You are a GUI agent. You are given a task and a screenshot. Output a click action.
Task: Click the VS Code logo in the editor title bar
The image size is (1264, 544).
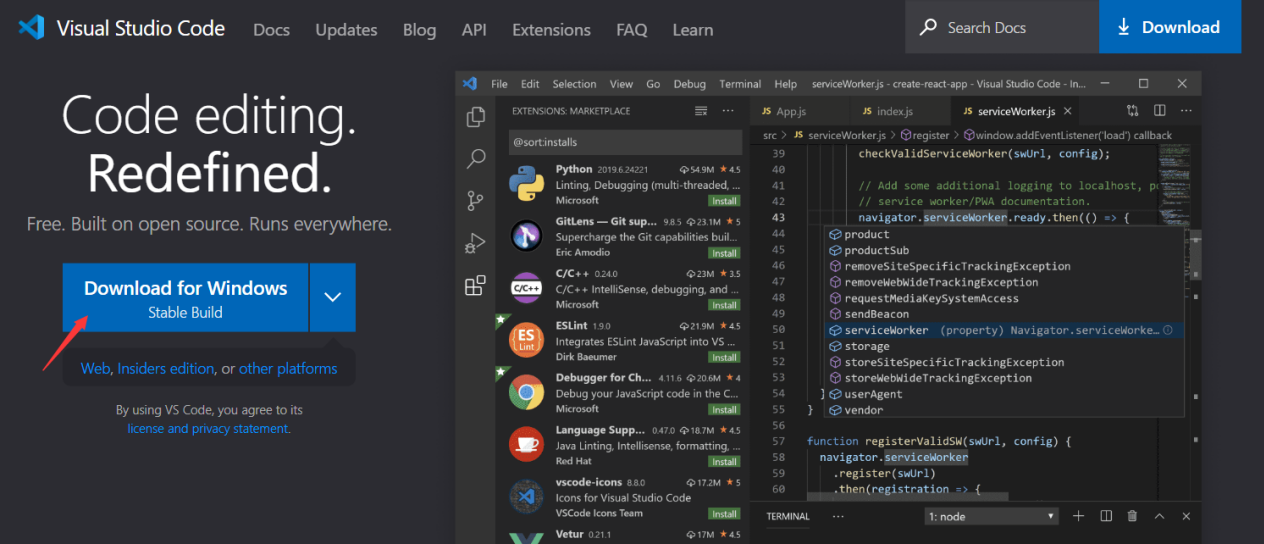coord(470,84)
